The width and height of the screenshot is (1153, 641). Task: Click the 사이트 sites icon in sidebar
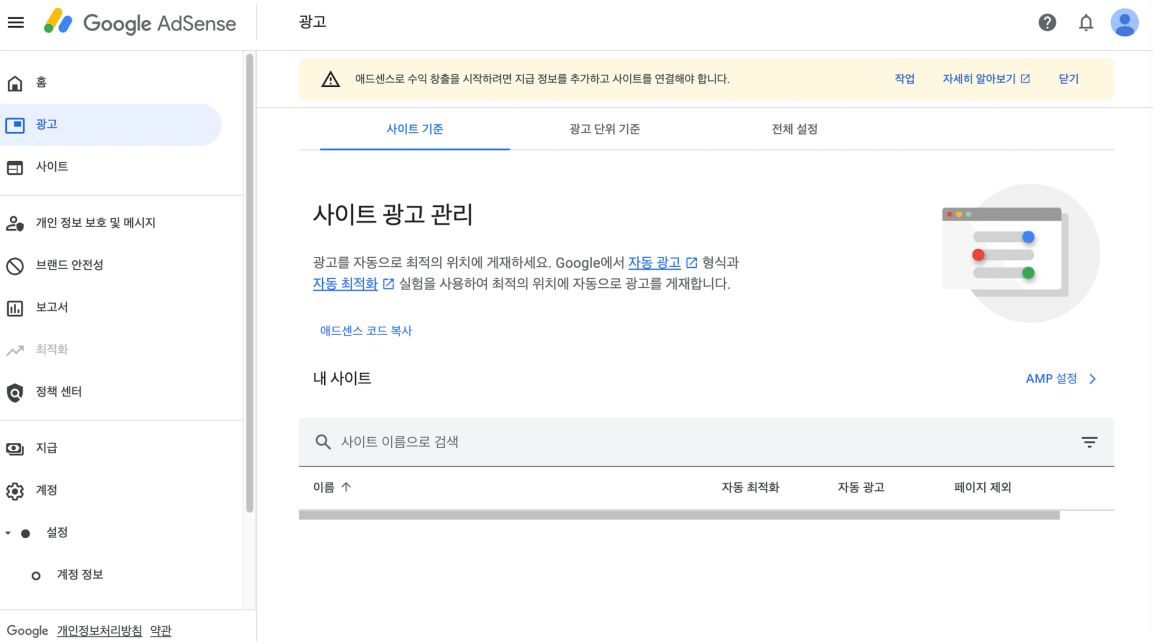(15, 168)
